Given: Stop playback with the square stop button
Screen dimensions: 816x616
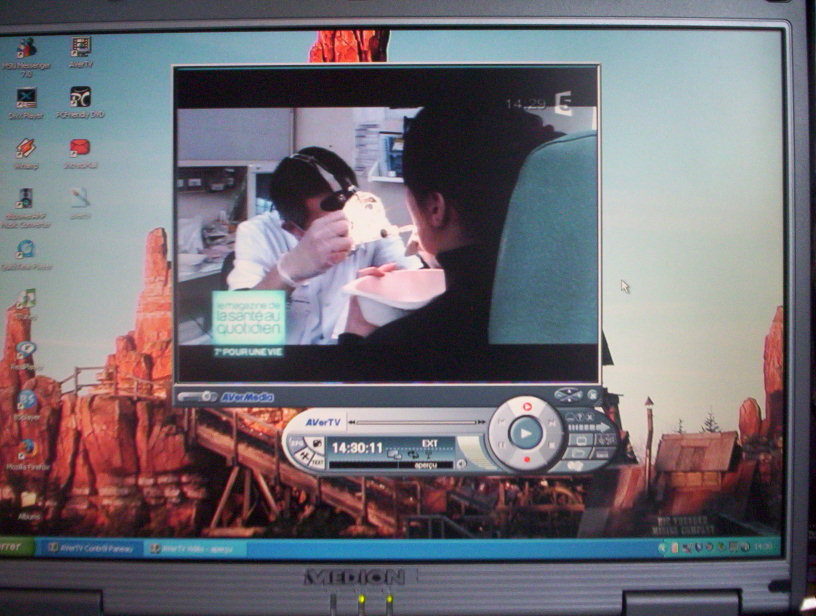Looking at the screenshot, I should coord(552,445).
